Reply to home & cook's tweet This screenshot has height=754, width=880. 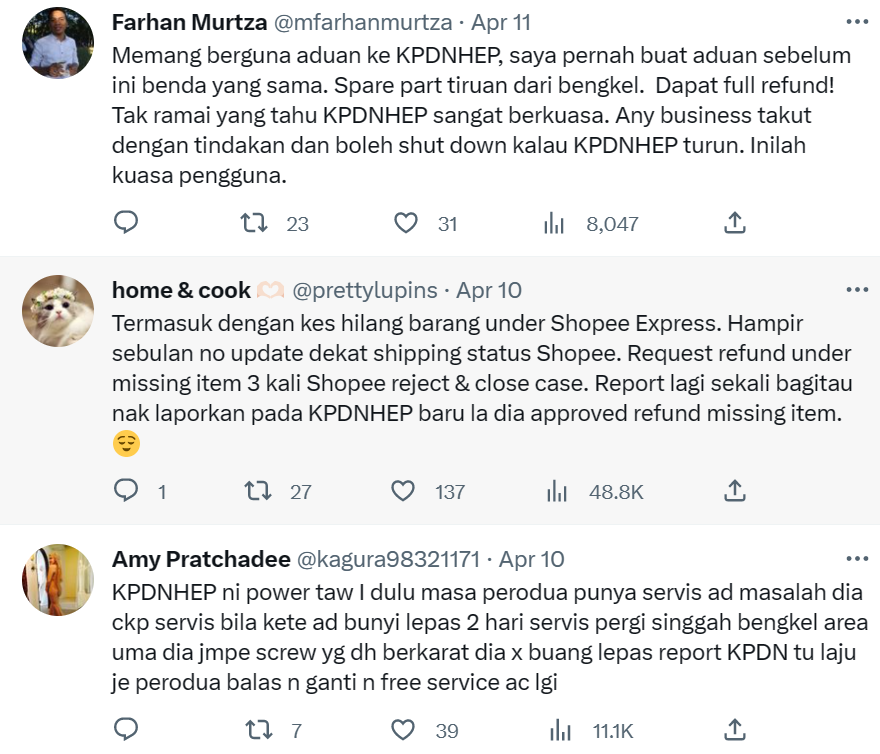[x=126, y=491]
